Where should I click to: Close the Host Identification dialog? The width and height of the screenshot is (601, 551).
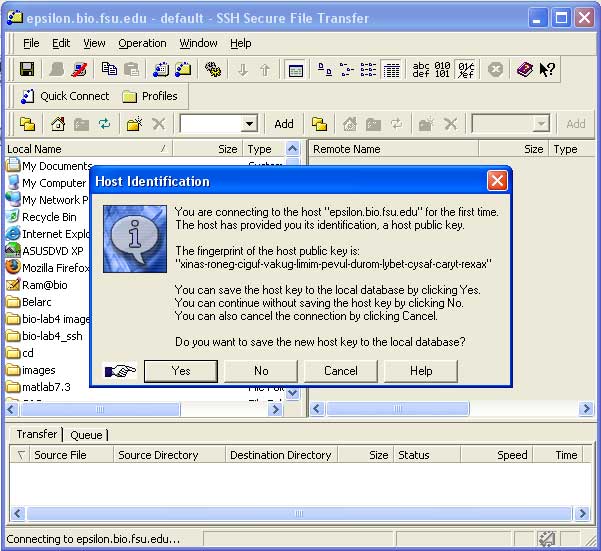497,180
